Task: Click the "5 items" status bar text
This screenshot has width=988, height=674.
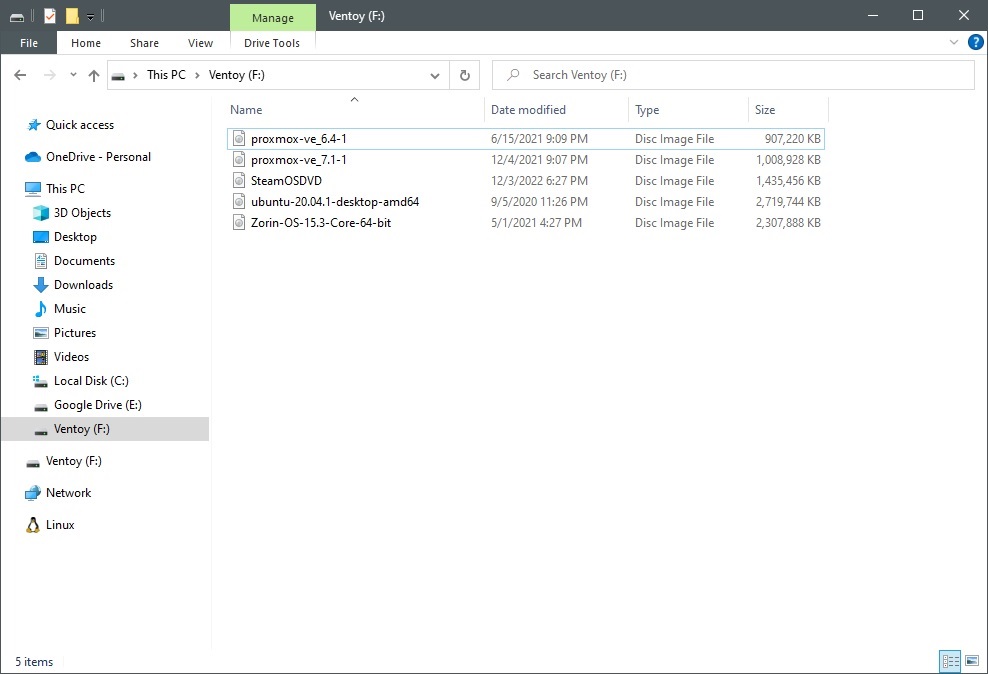Action: point(34,661)
